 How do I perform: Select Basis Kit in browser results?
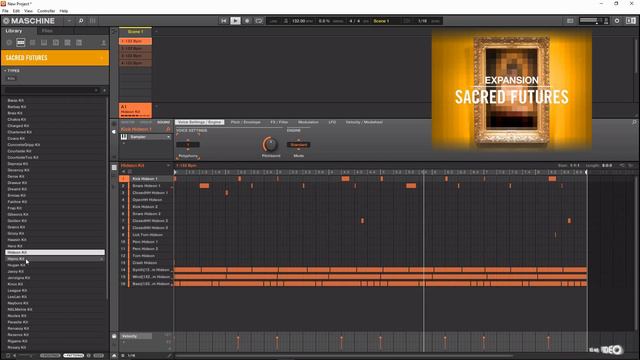pyautogui.click(x=55, y=100)
